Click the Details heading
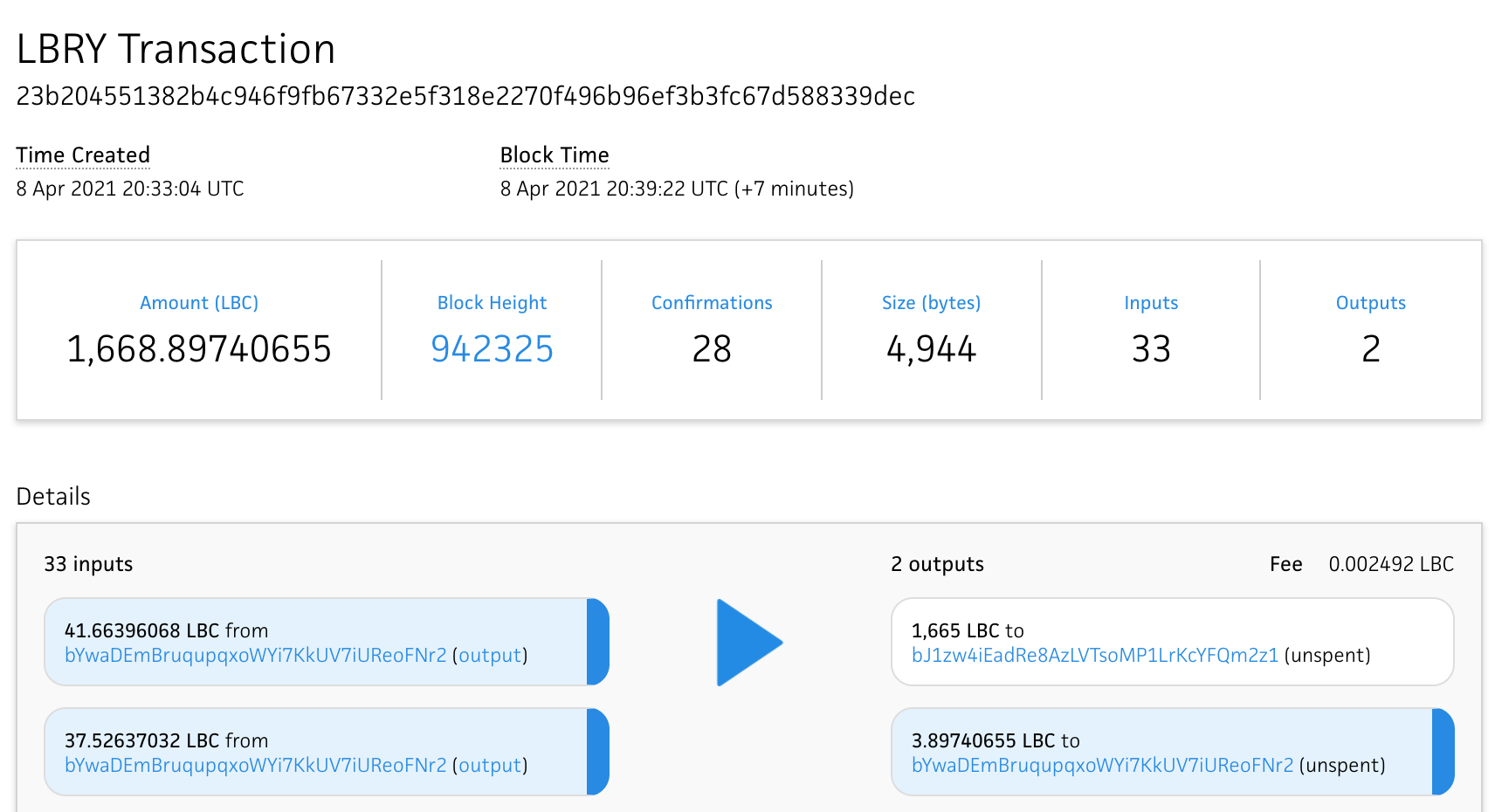The height and width of the screenshot is (812, 1495). point(53,497)
